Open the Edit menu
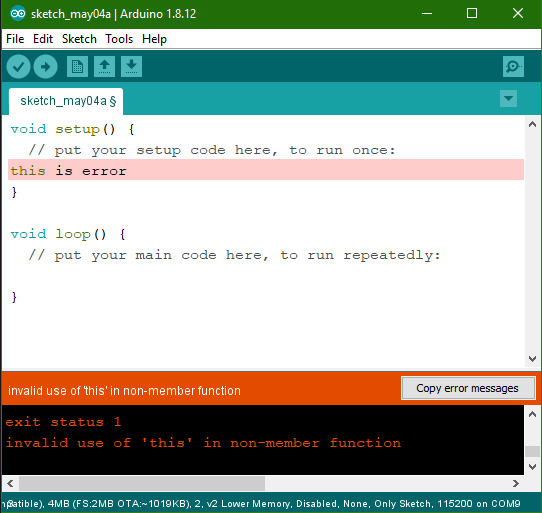This screenshot has width=542, height=513. click(x=43, y=39)
